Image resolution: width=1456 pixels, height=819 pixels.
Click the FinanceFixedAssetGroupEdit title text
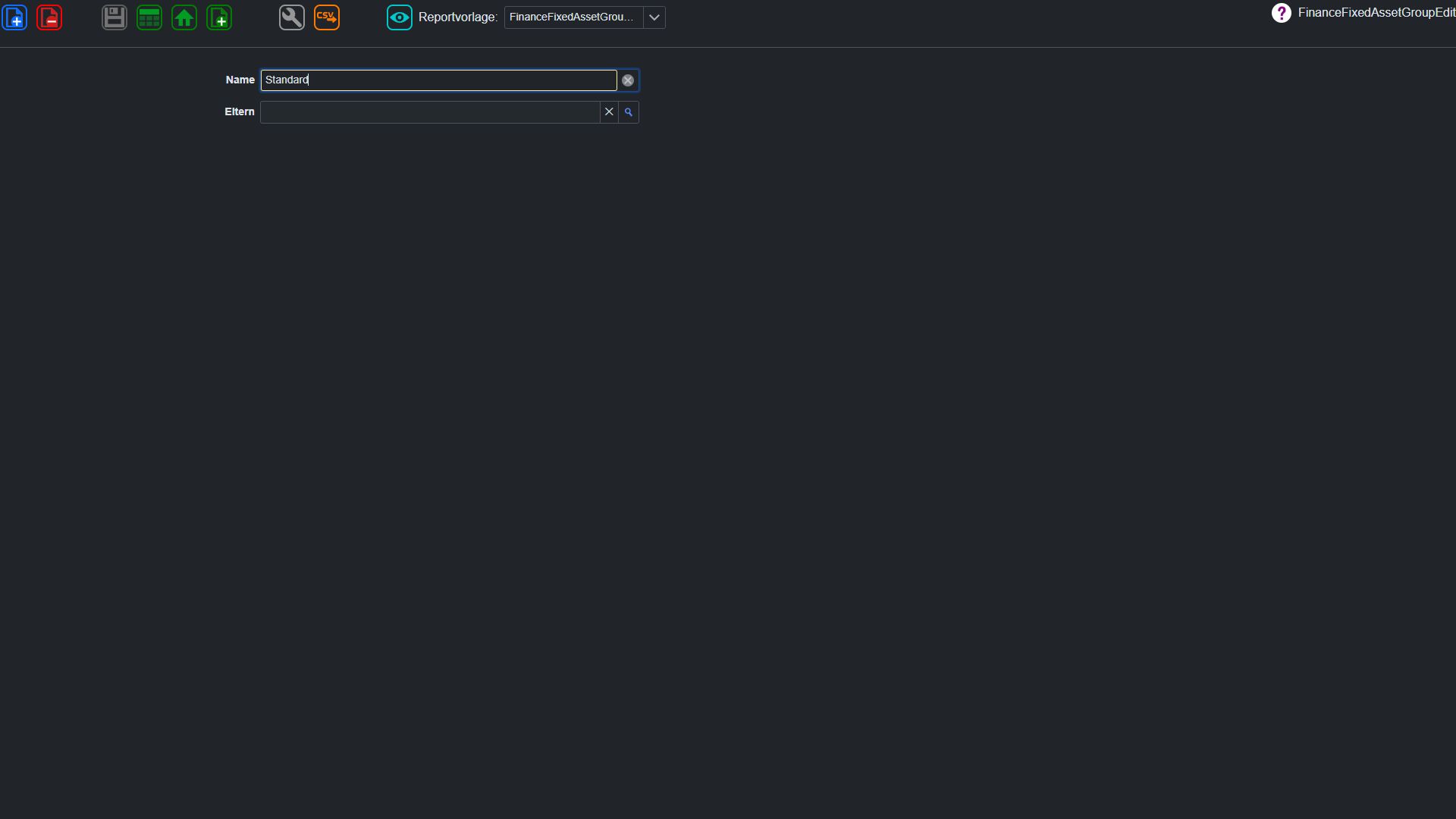click(1376, 13)
